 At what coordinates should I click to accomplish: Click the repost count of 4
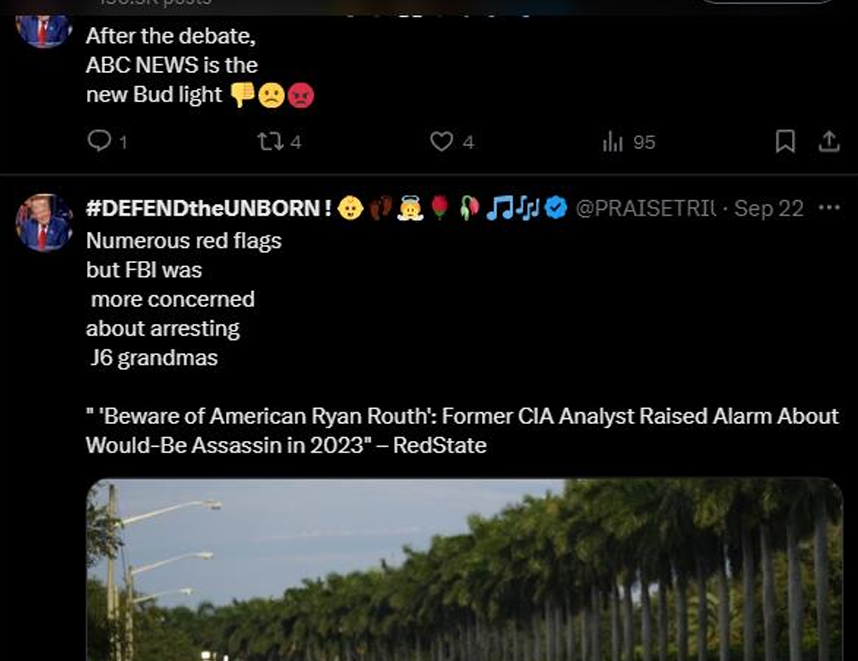(296, 142)
